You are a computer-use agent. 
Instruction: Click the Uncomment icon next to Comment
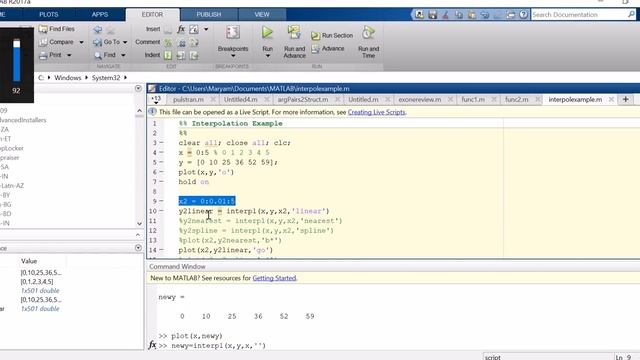click(x=182, y=42)
